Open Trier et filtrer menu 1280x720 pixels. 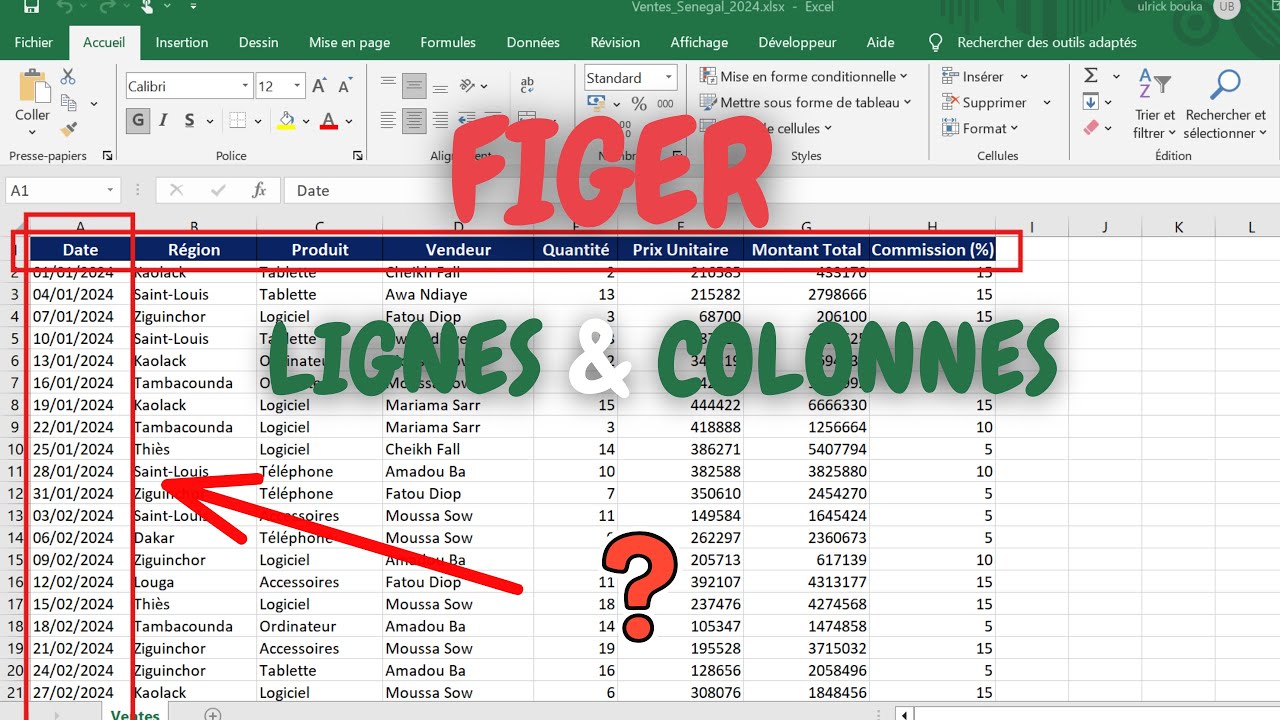[1155, 104]
